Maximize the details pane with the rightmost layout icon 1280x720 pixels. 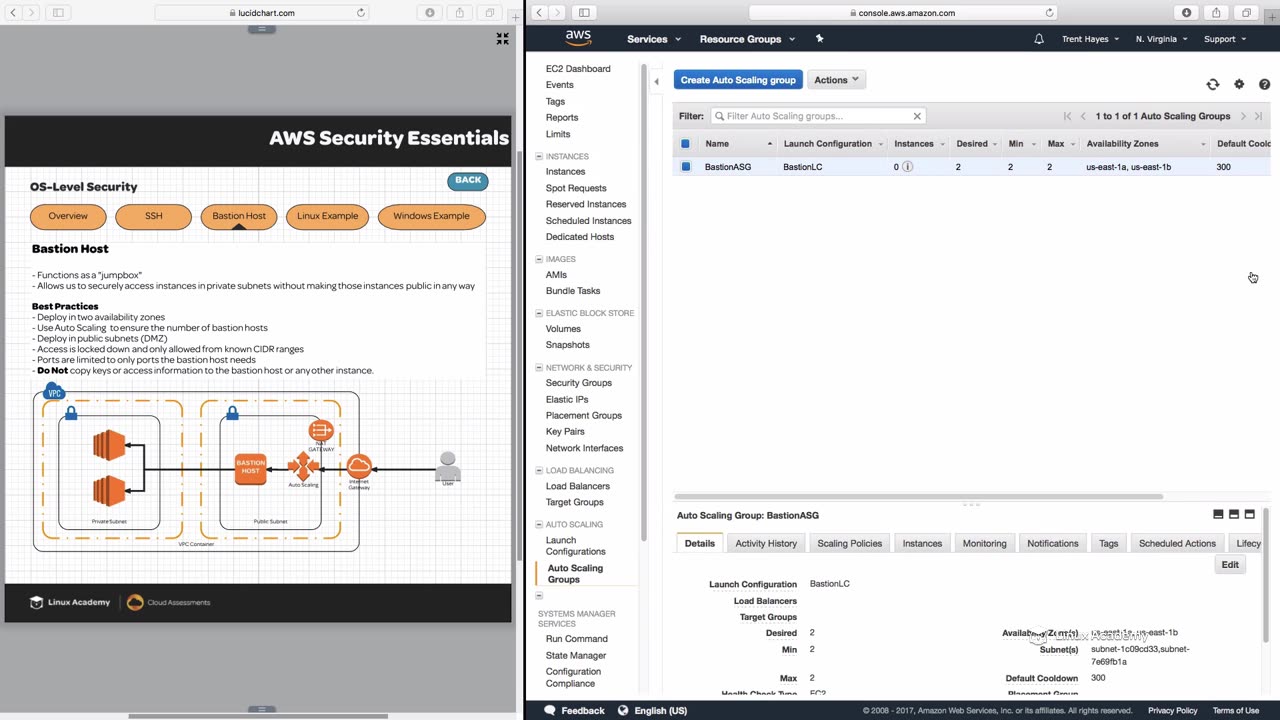1250,514
